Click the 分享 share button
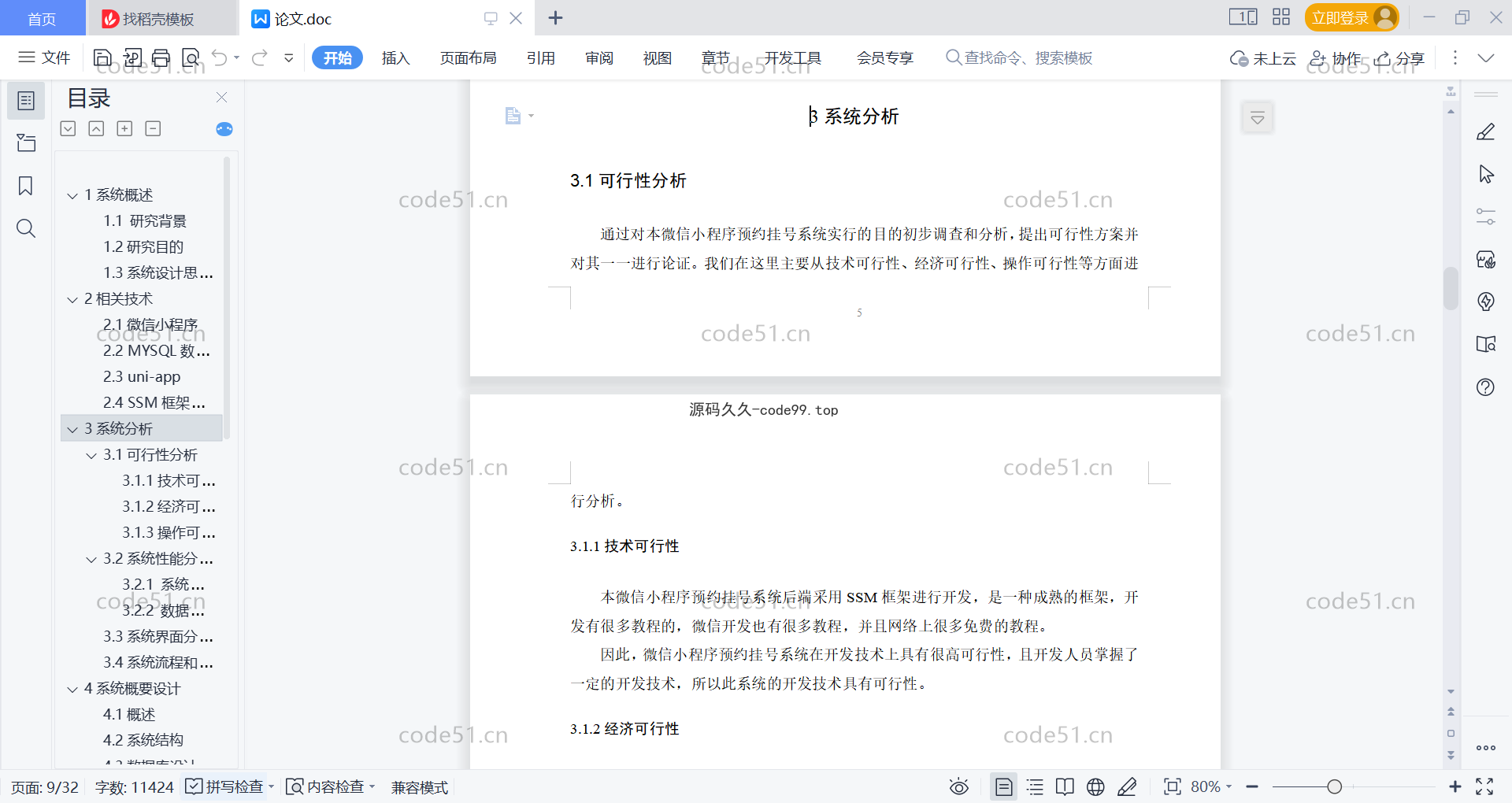This screenshot has height=803, width=1512. (x=1399, y=58)
